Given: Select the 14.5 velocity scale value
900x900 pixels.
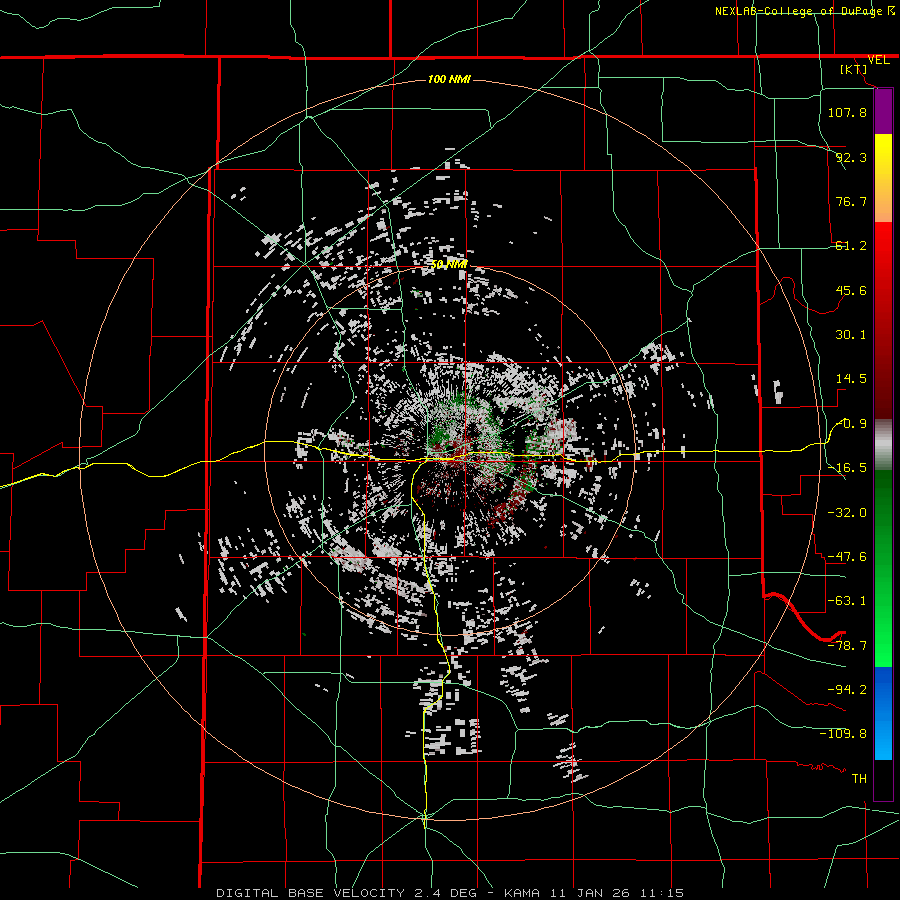Looking at the screenshot, I should (x=851, y=379).
